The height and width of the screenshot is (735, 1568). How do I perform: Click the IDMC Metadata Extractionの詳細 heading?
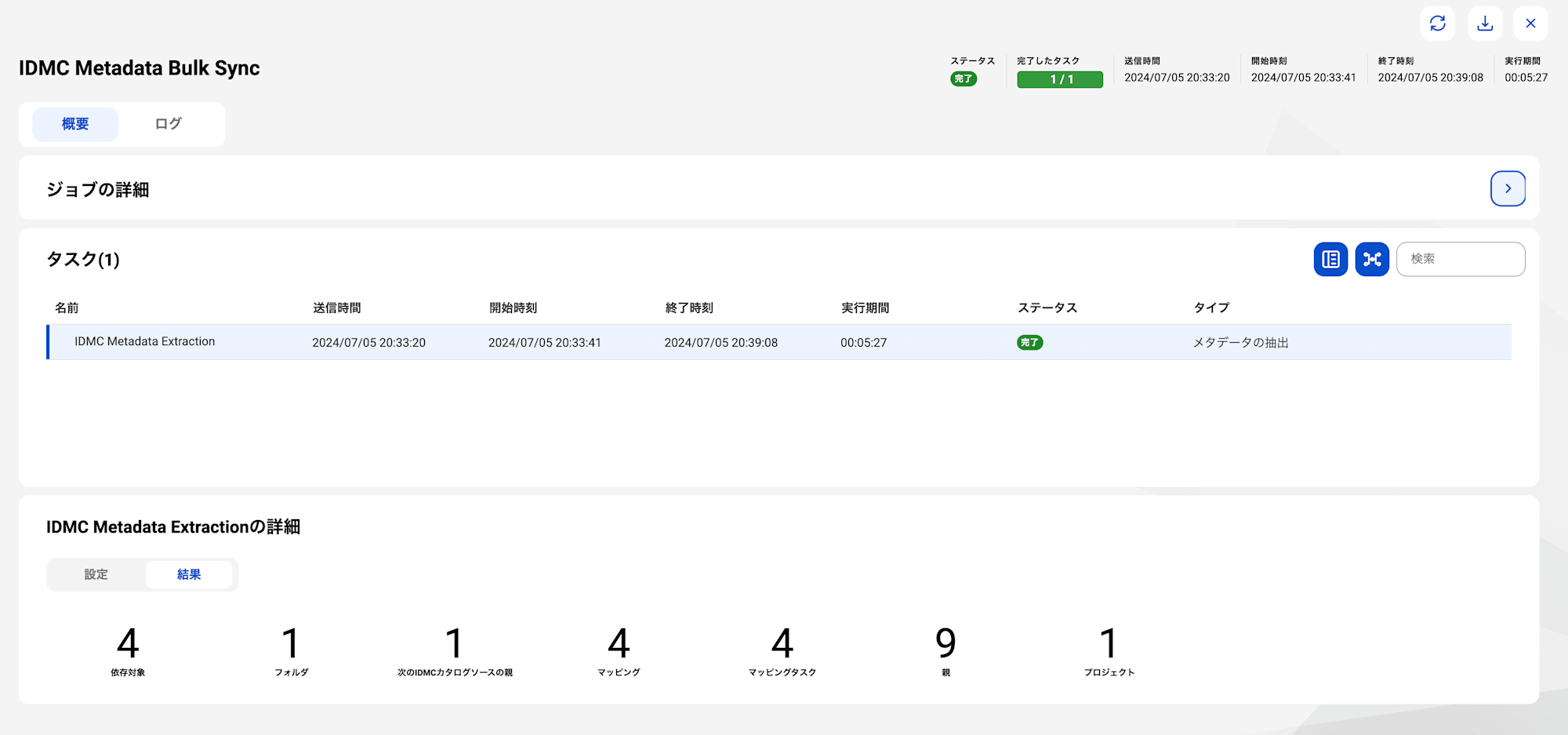click(x=173, y=527)
